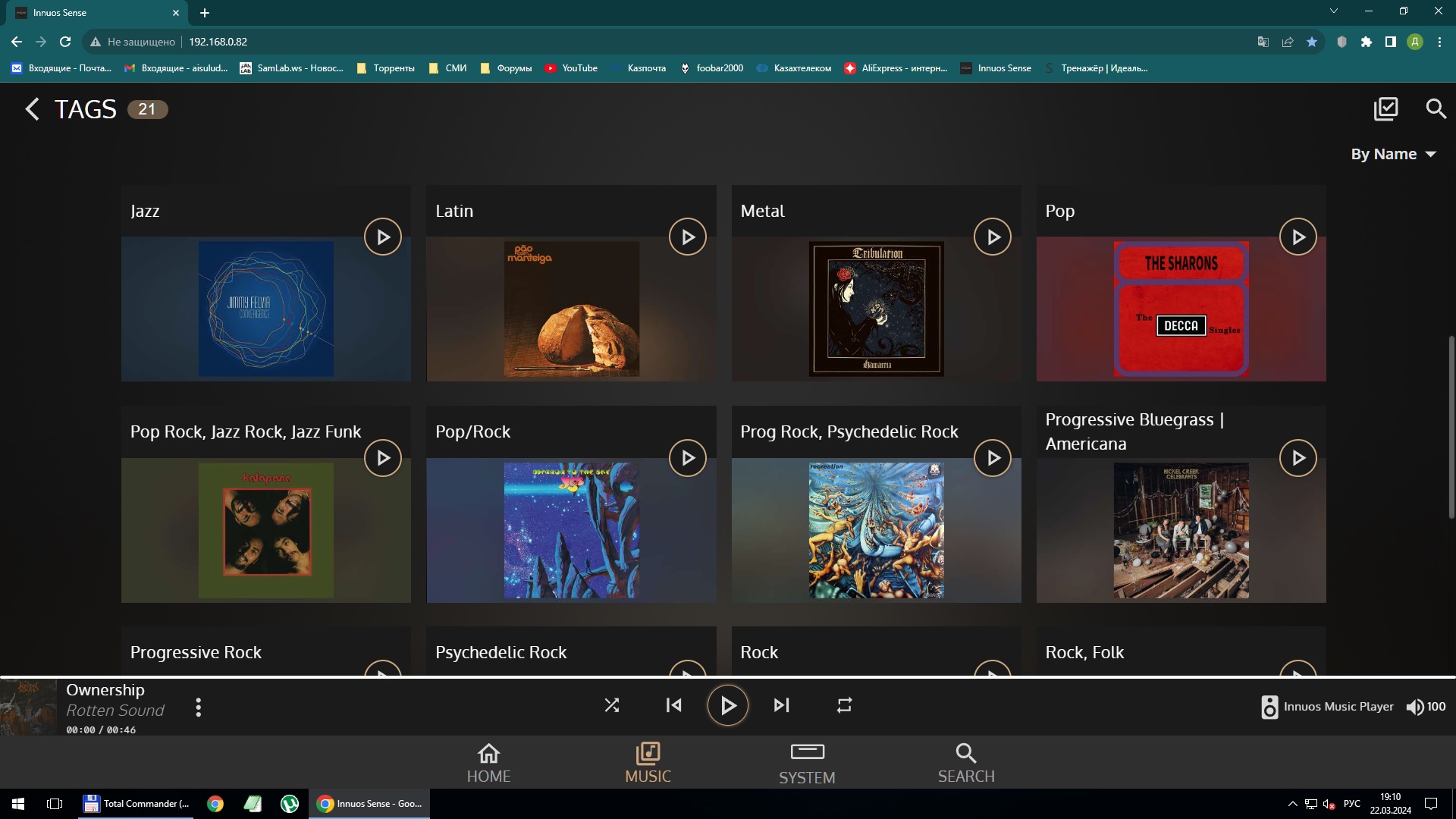This screenshot has height=819, width=1456.
Task: Open the Windows notification center
Action: click(1431, 804)
